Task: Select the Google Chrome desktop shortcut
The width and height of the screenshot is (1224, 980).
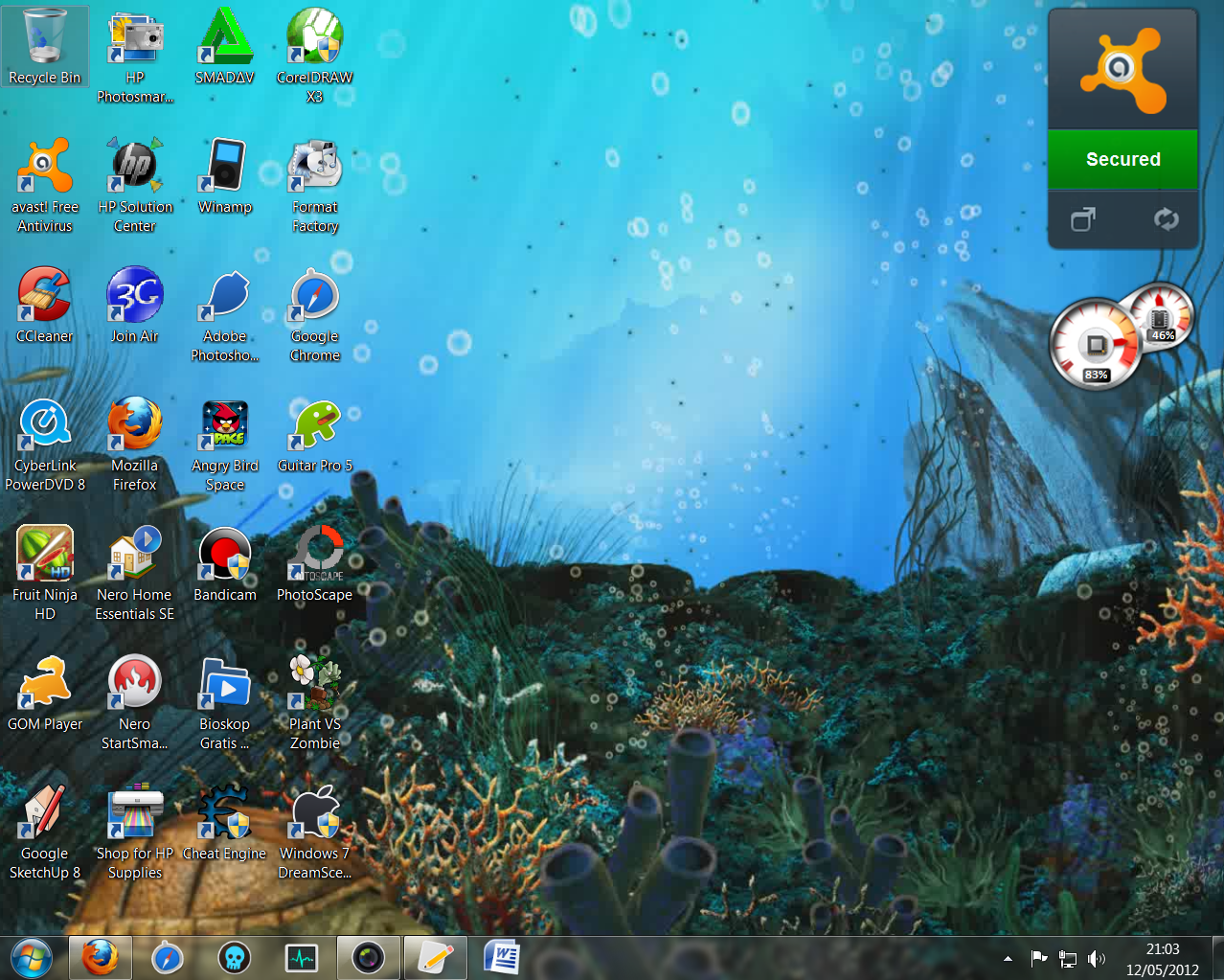Action: coord(315,305)
